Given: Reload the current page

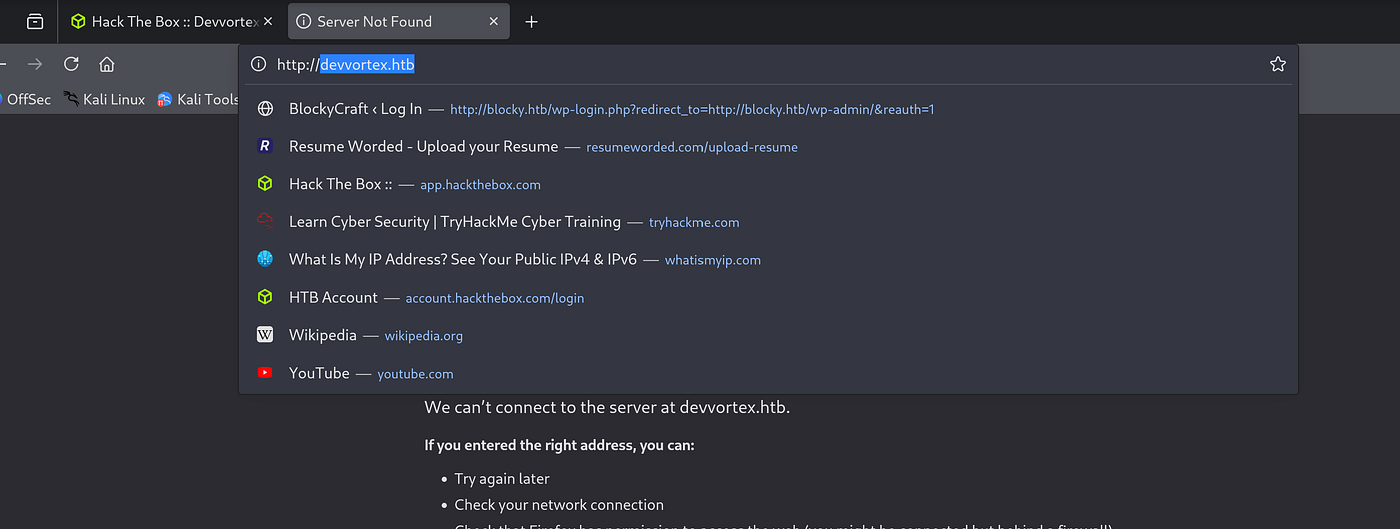Looking at the screenshot, I should tap(71, 64).
